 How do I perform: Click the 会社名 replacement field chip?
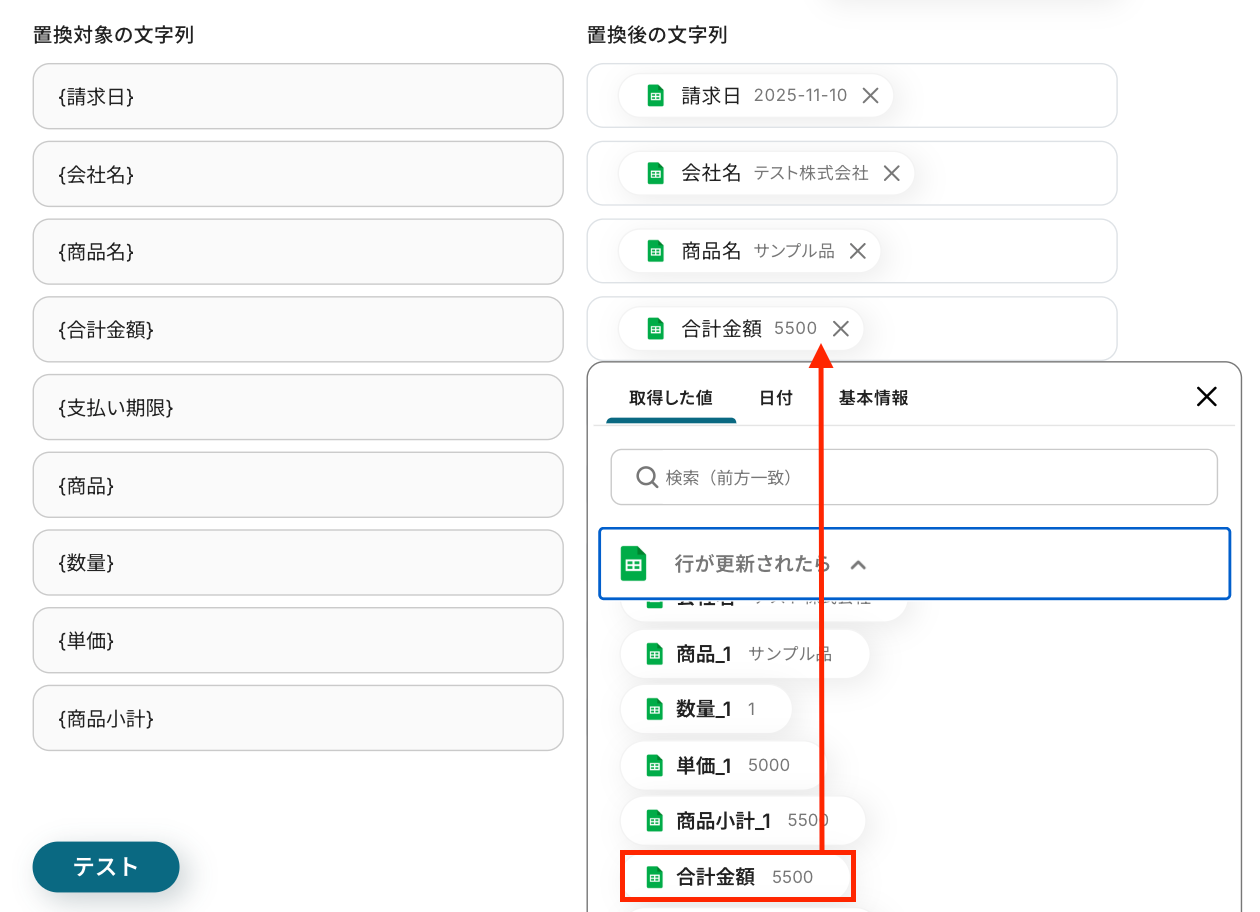[x=766, y=173]
